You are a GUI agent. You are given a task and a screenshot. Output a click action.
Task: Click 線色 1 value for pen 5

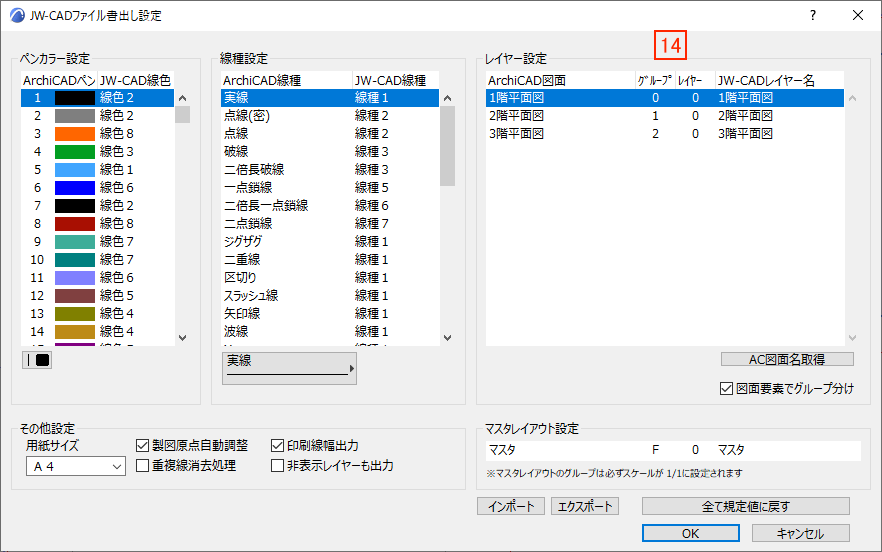pos(116,170)
